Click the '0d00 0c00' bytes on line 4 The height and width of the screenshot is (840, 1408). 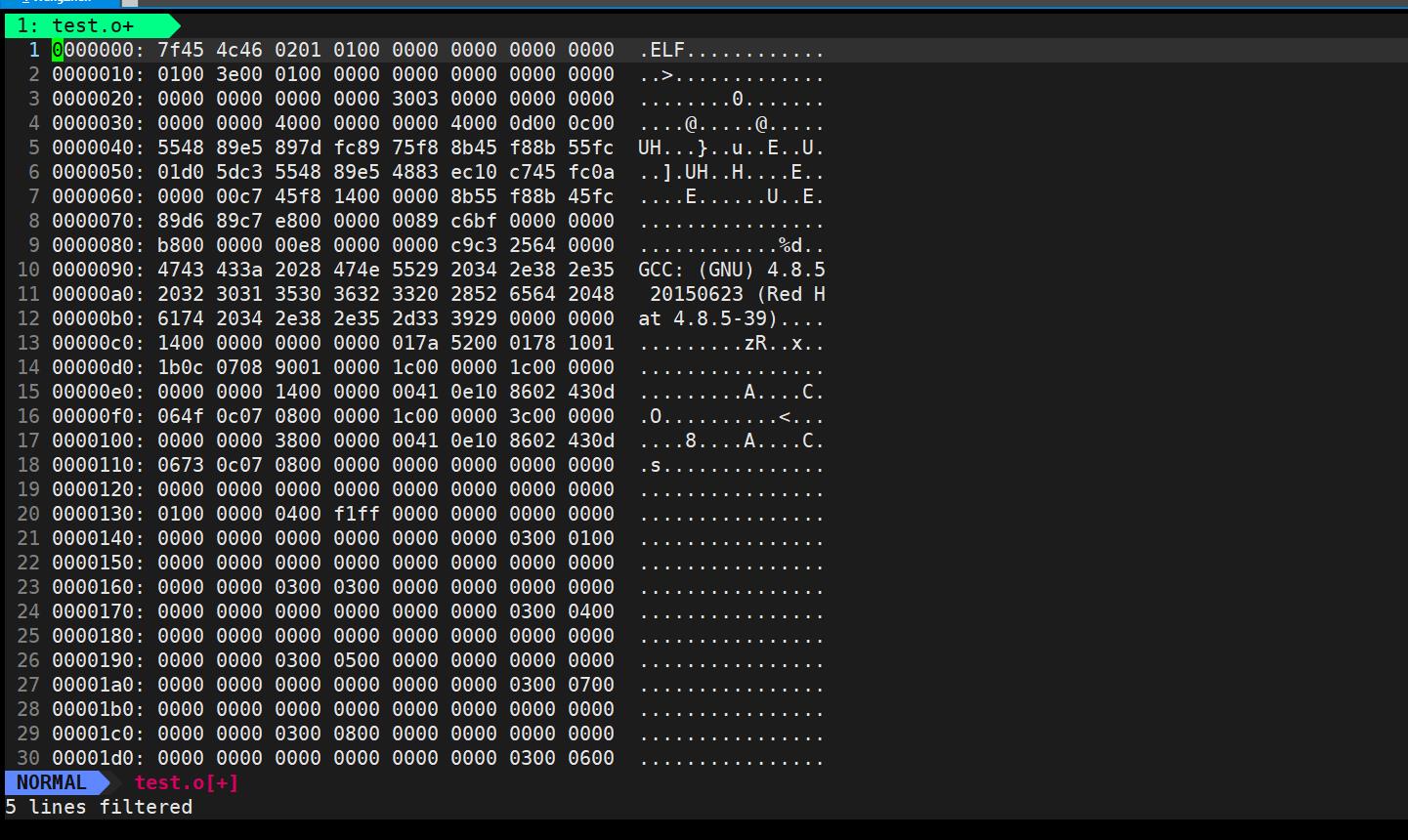[562, 123]
